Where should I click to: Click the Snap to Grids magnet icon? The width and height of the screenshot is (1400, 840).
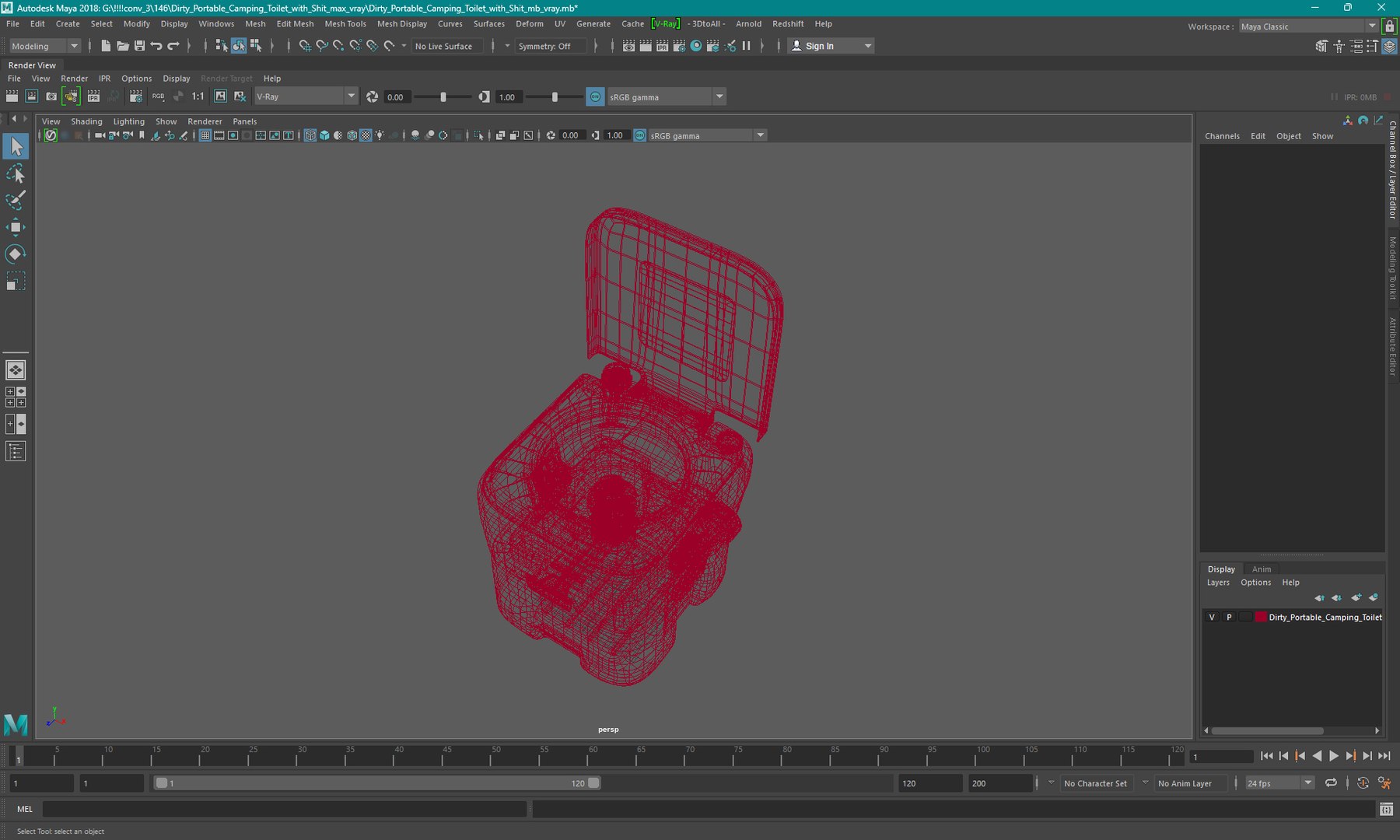click(x=305, y=46)
